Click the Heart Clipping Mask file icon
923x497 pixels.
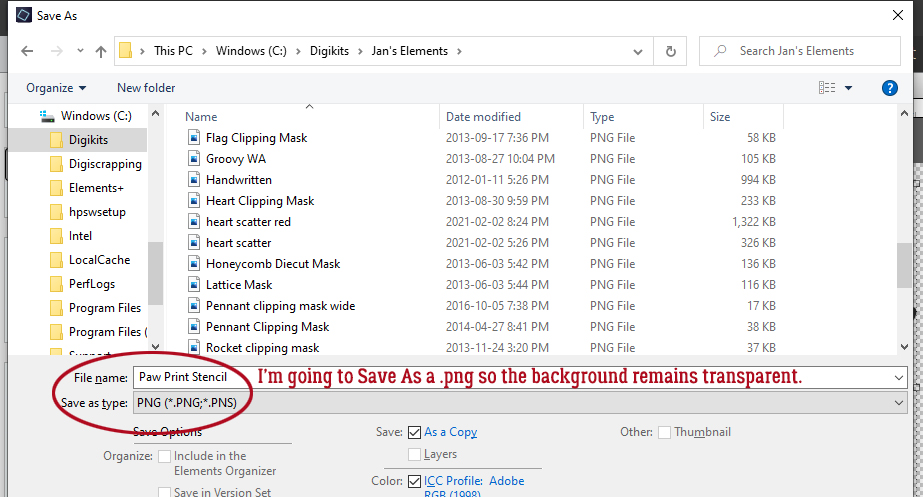point(194,201)
